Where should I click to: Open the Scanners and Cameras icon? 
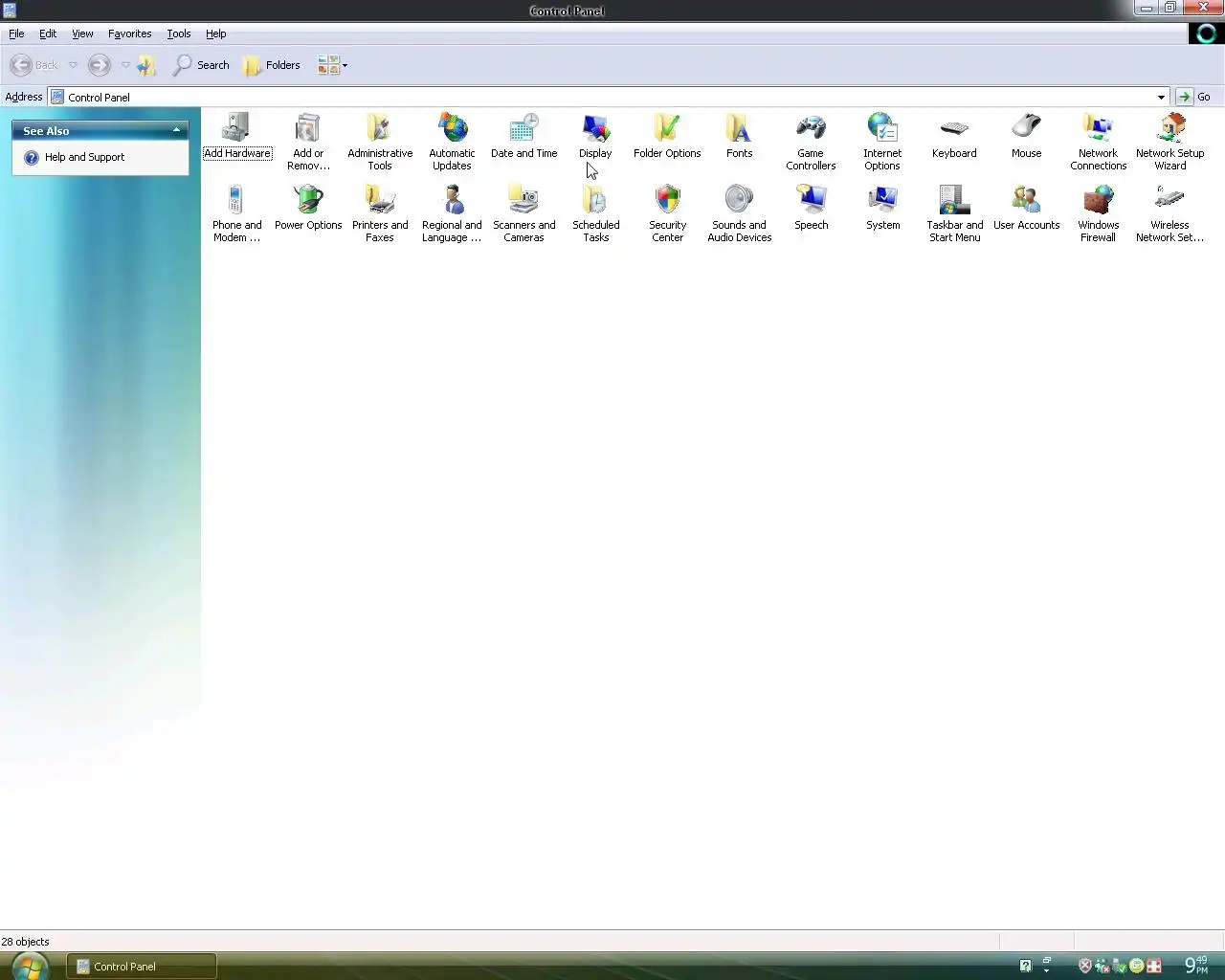(523, 199)
